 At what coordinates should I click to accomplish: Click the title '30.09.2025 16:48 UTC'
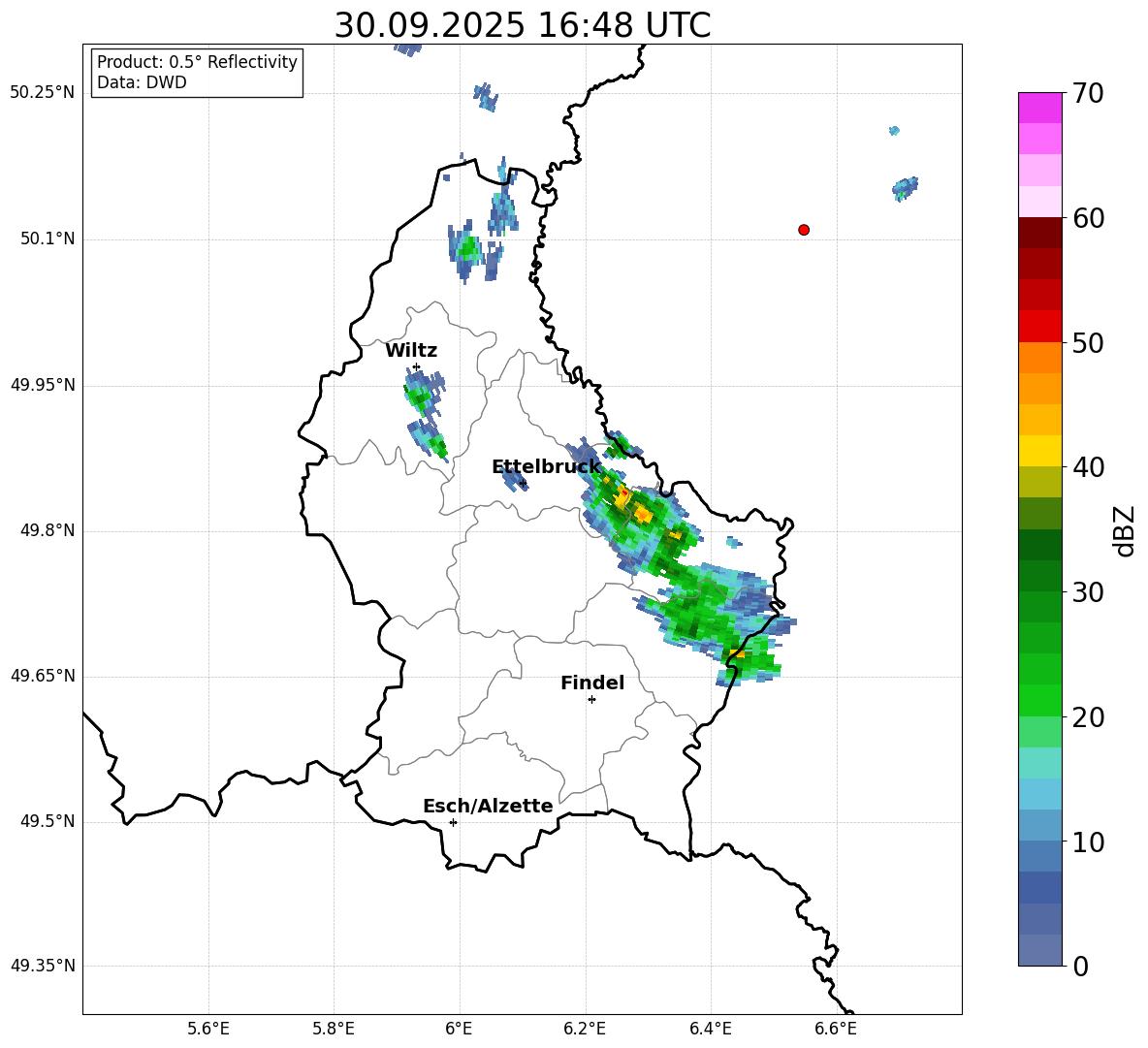point(522,25)
